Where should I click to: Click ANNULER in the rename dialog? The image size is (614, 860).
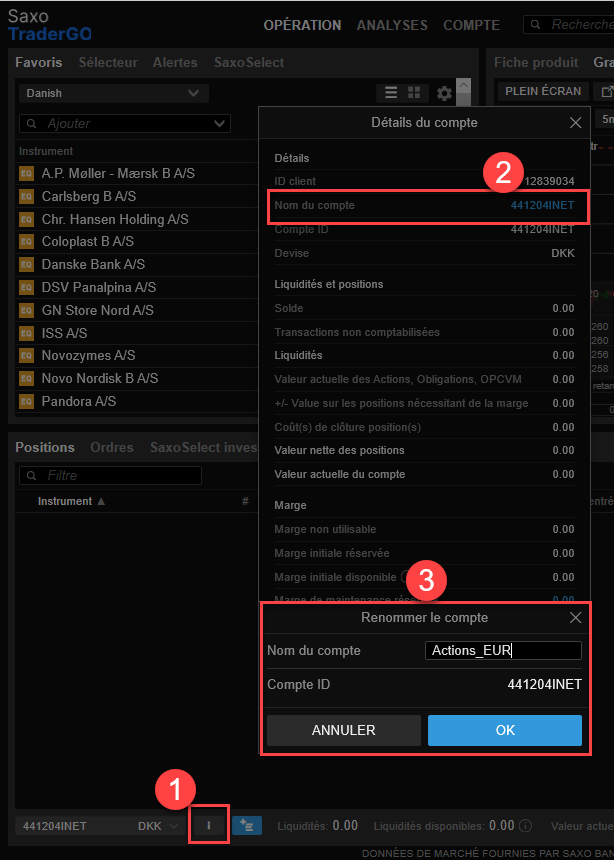(x=343, y=730)
